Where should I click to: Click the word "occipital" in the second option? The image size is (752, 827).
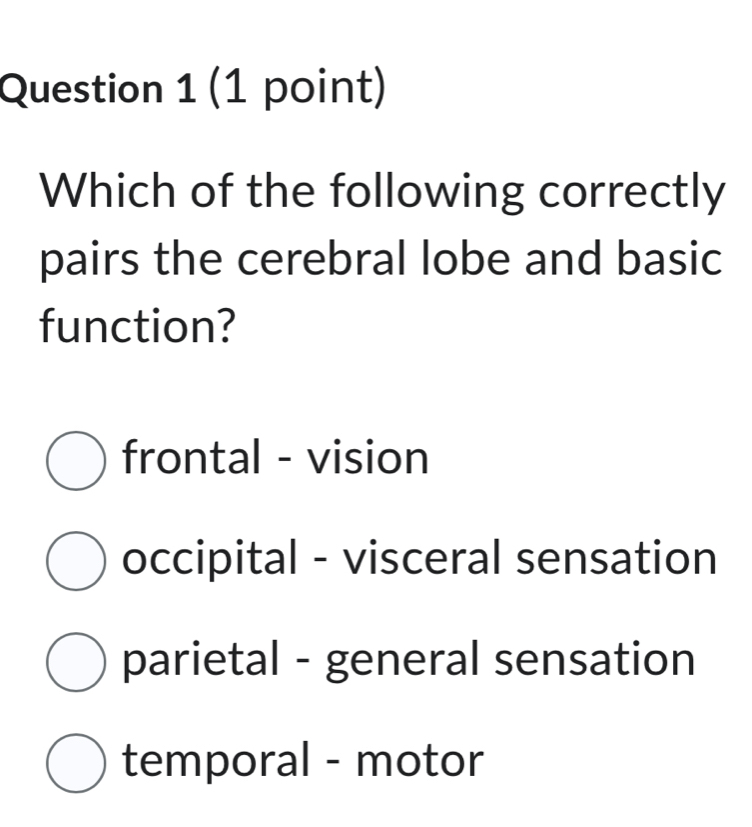pyautogui.click(x=208, y=560)
